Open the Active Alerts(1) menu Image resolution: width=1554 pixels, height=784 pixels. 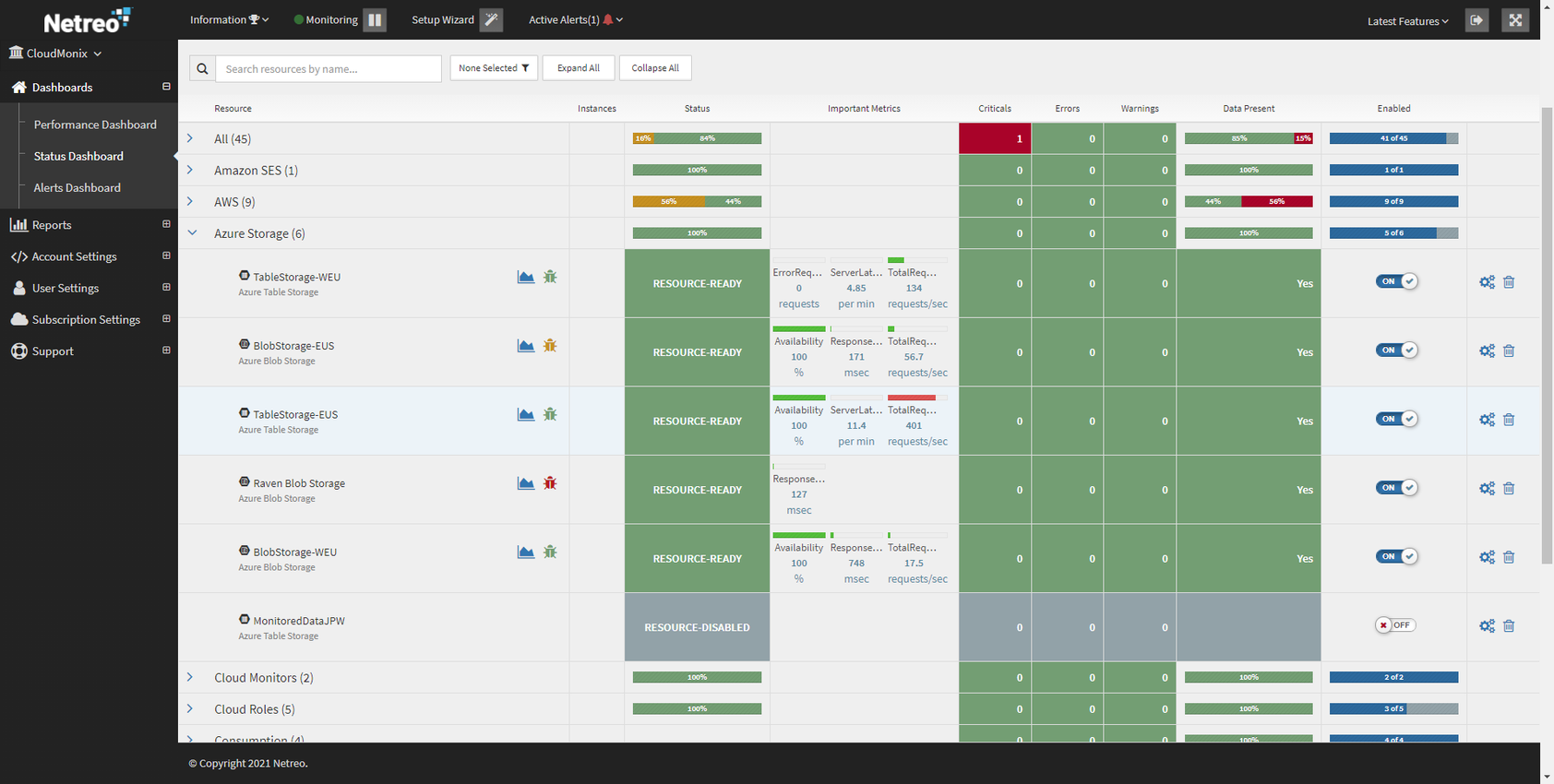(575, 19)
